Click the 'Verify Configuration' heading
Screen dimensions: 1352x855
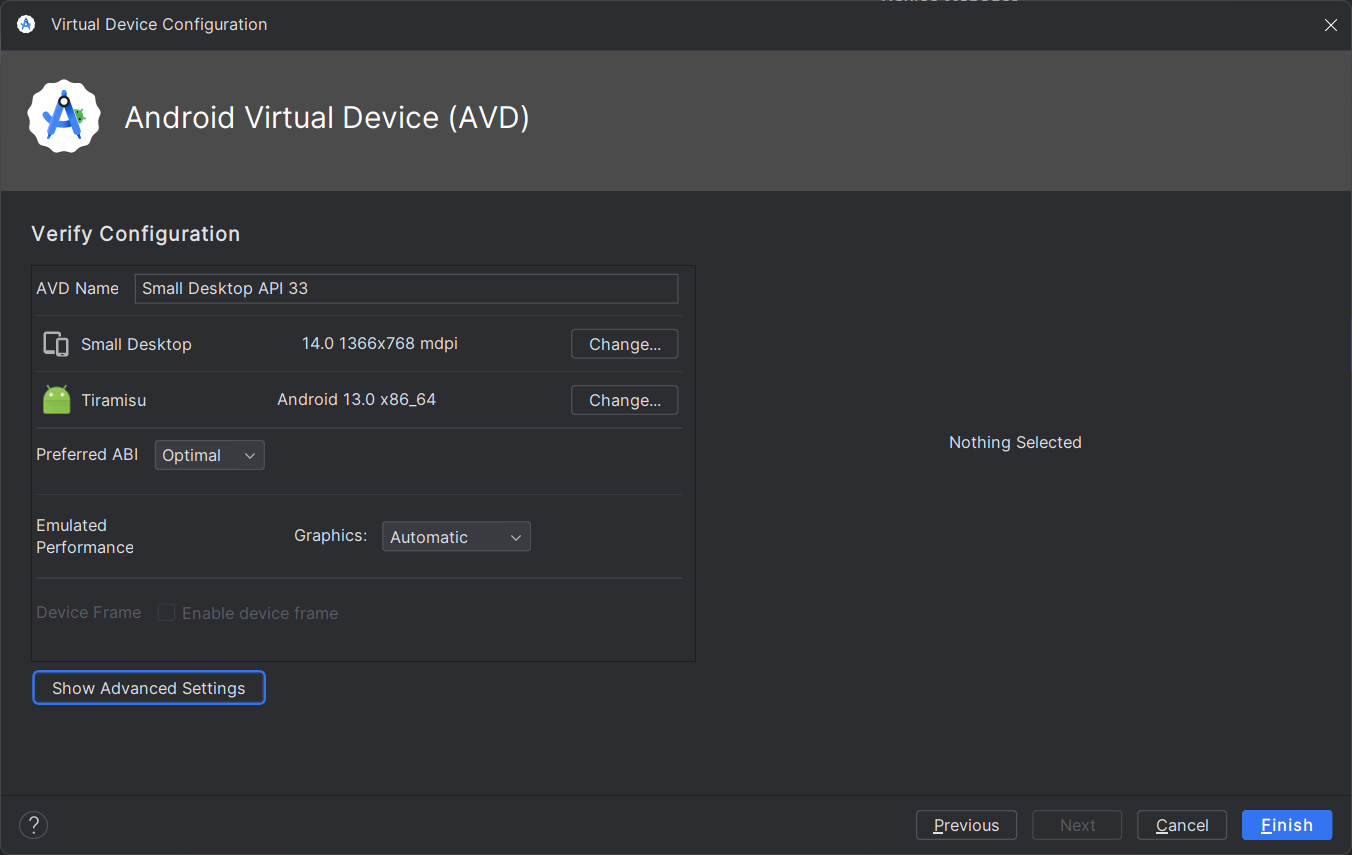point(136,234)
